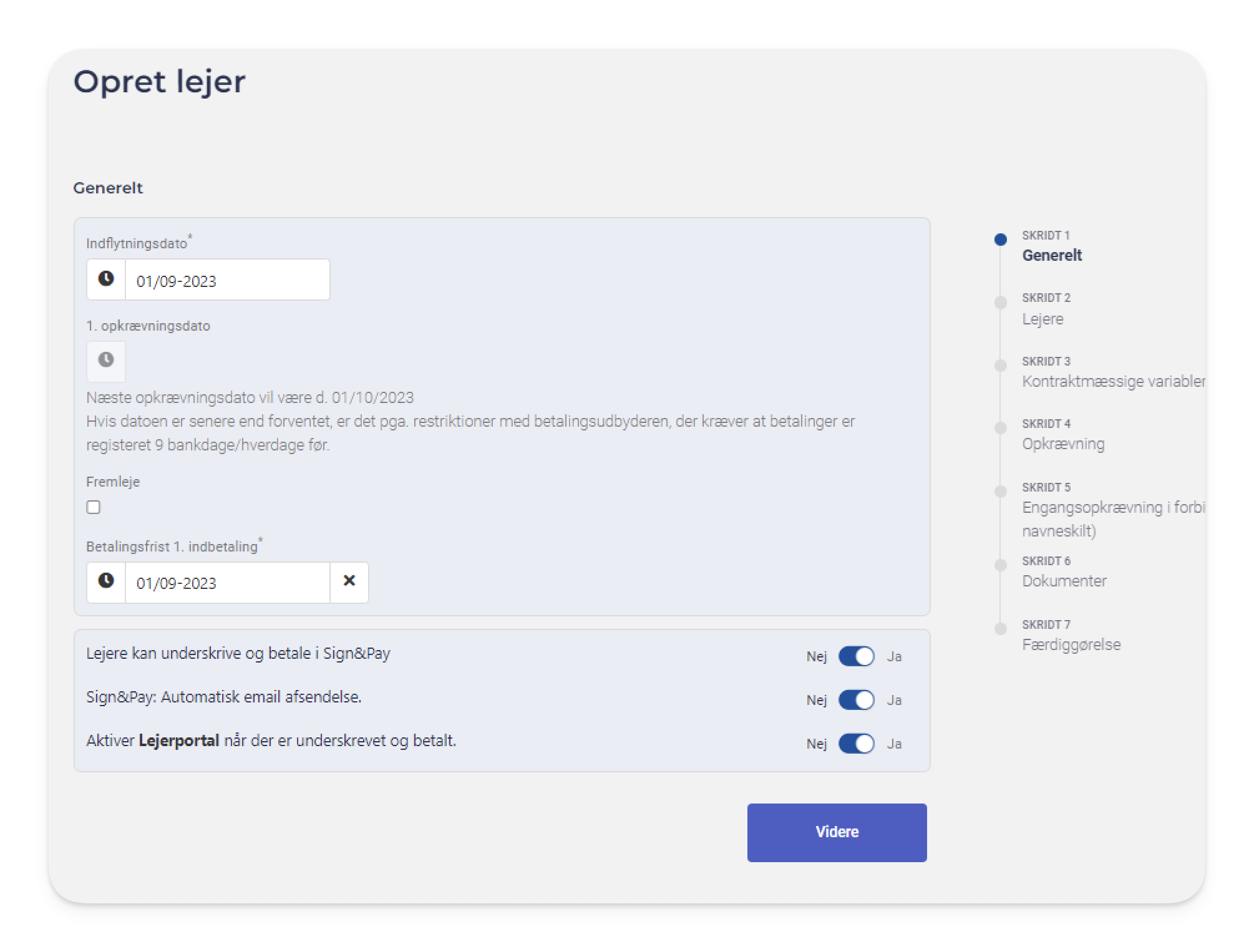Click the Indflytningsdato date field
Image resolution: width=1254 pixels, height=952 pixels.
click(228, 280)
